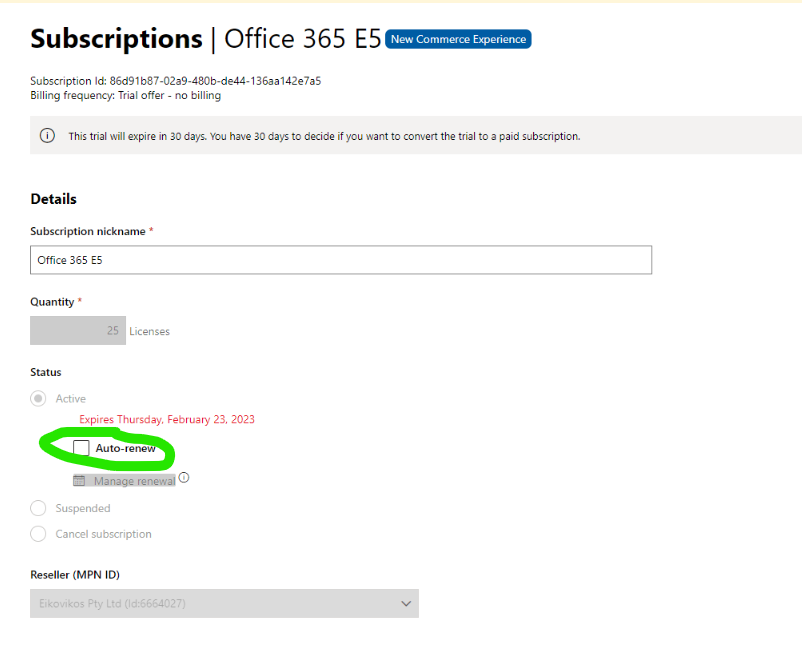Click the info icon in trial banner
The height and width of the screenshot is (647, 802).
click(x=47, y=136)
